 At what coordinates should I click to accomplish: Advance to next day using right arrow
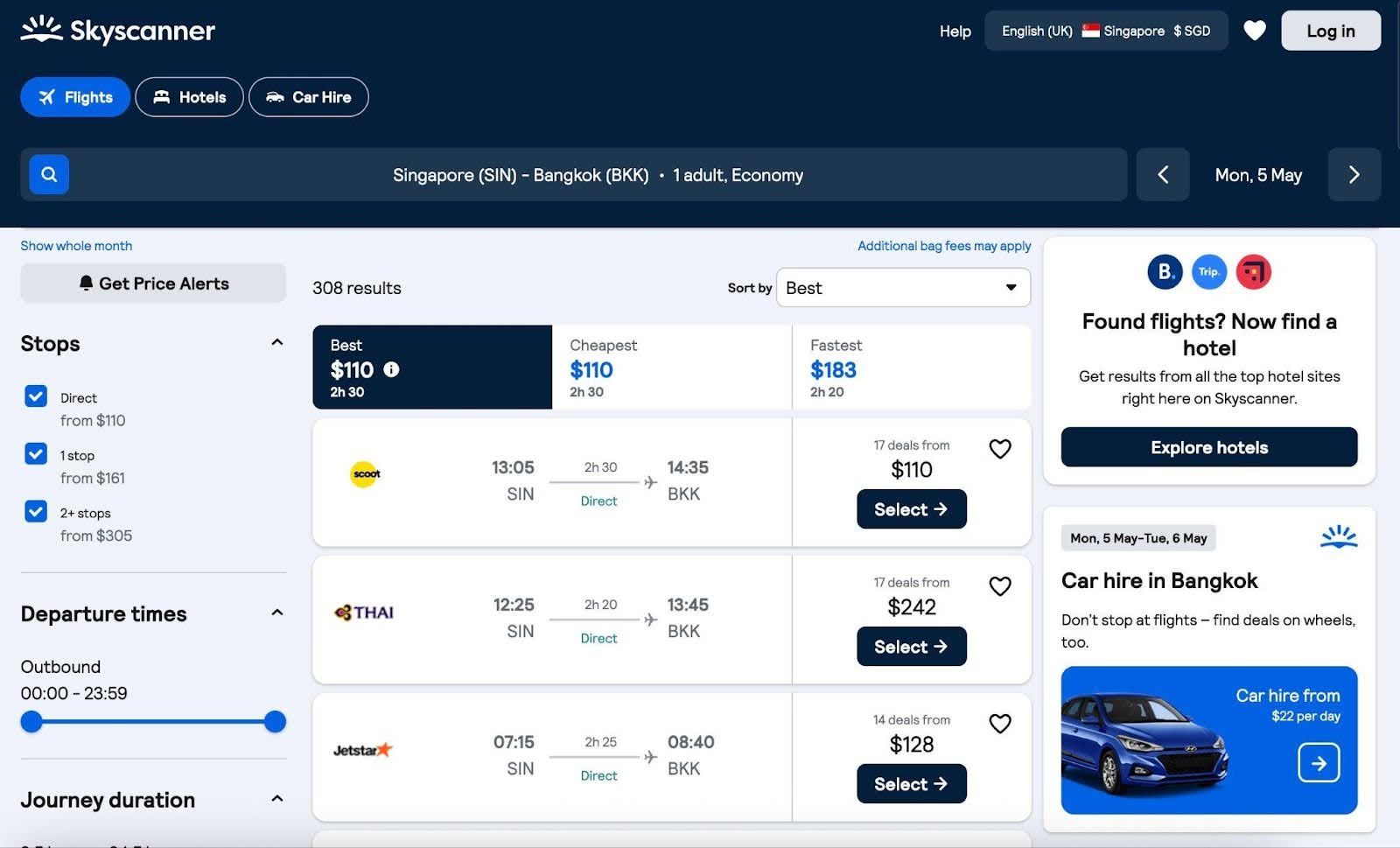pyautogui.click(x=1354, y=175)
